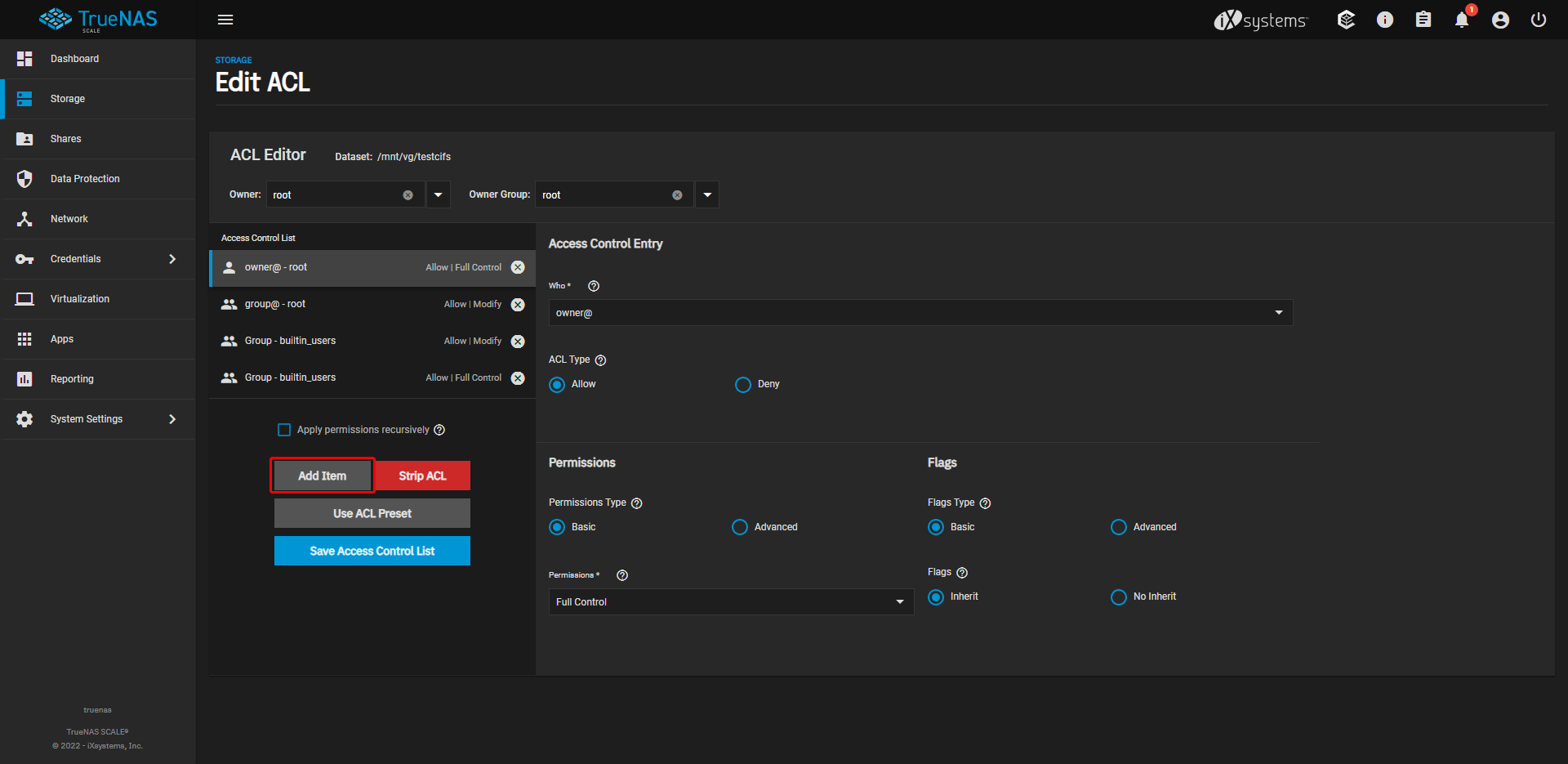Click the power icon in the top bar

pyautogui.click(x=1539, y=20)
